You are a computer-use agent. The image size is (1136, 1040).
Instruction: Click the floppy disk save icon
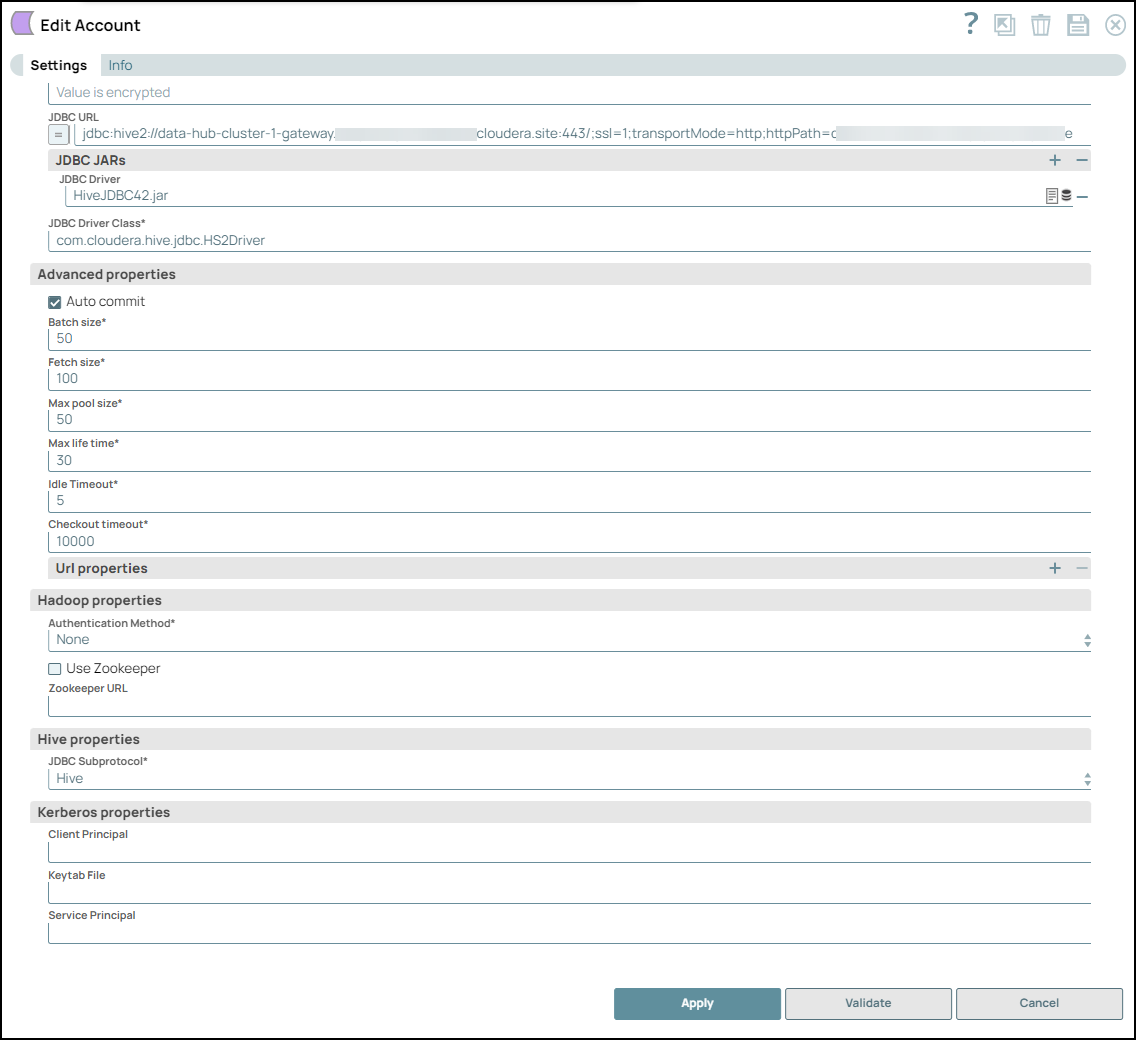1078,26
